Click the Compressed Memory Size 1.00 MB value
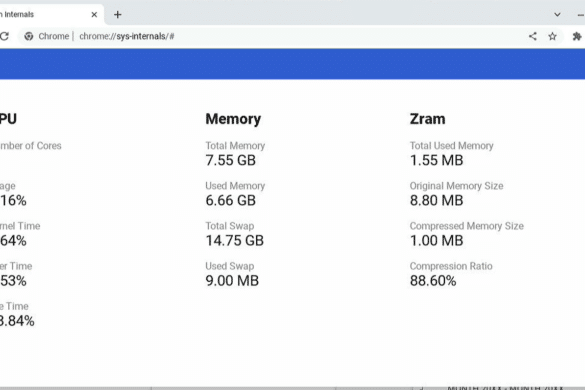 coord(437,241)
